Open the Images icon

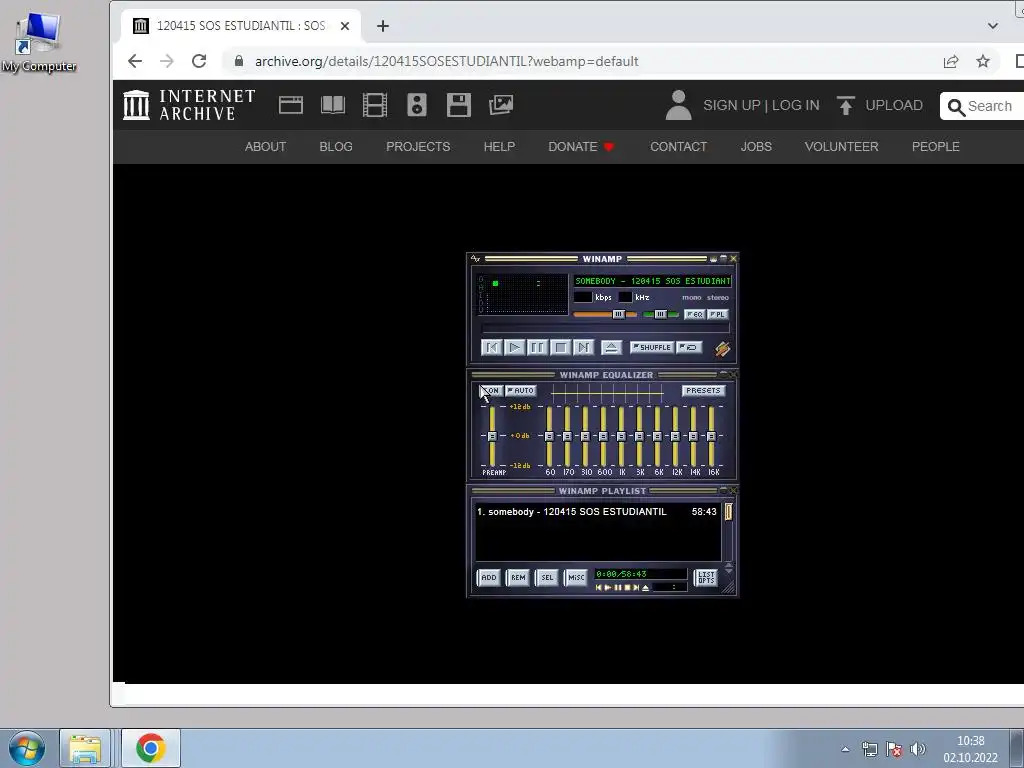click(x=501, y=105)
